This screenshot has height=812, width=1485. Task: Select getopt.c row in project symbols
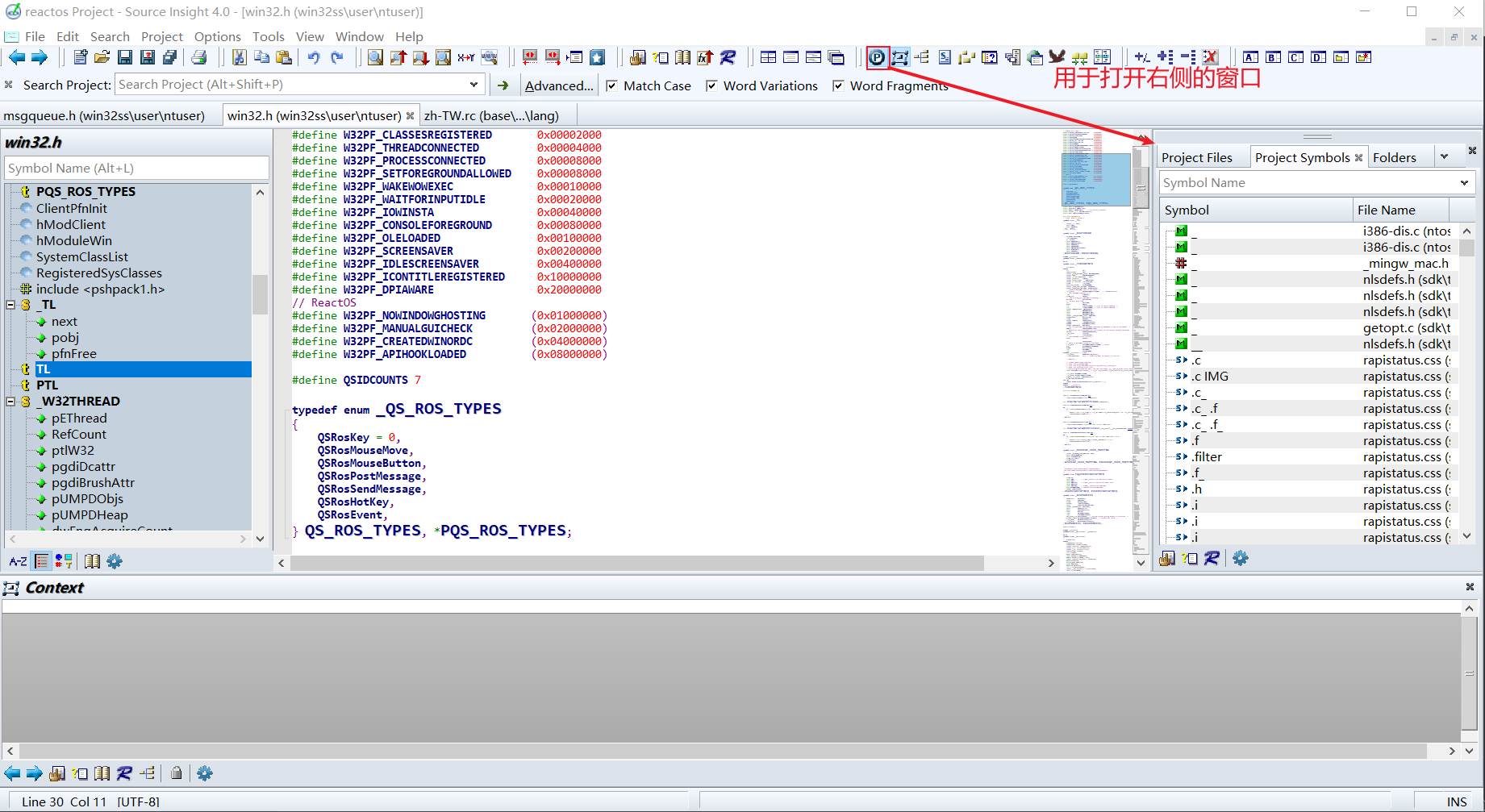pos(1312,328)
